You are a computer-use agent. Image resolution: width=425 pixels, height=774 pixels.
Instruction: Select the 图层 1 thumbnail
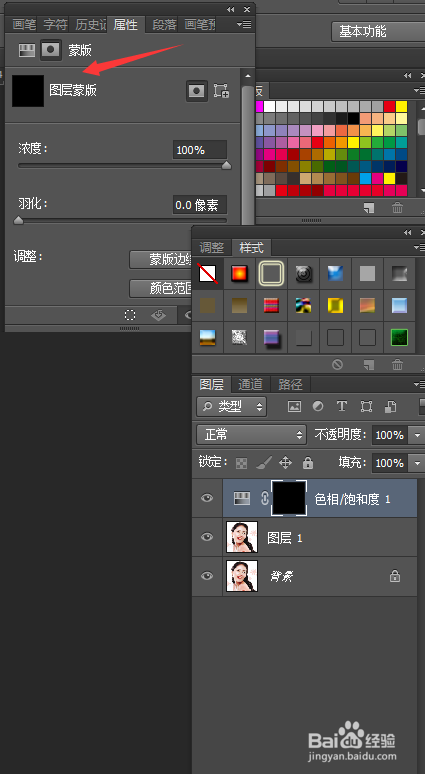click(x=242, y=537)
